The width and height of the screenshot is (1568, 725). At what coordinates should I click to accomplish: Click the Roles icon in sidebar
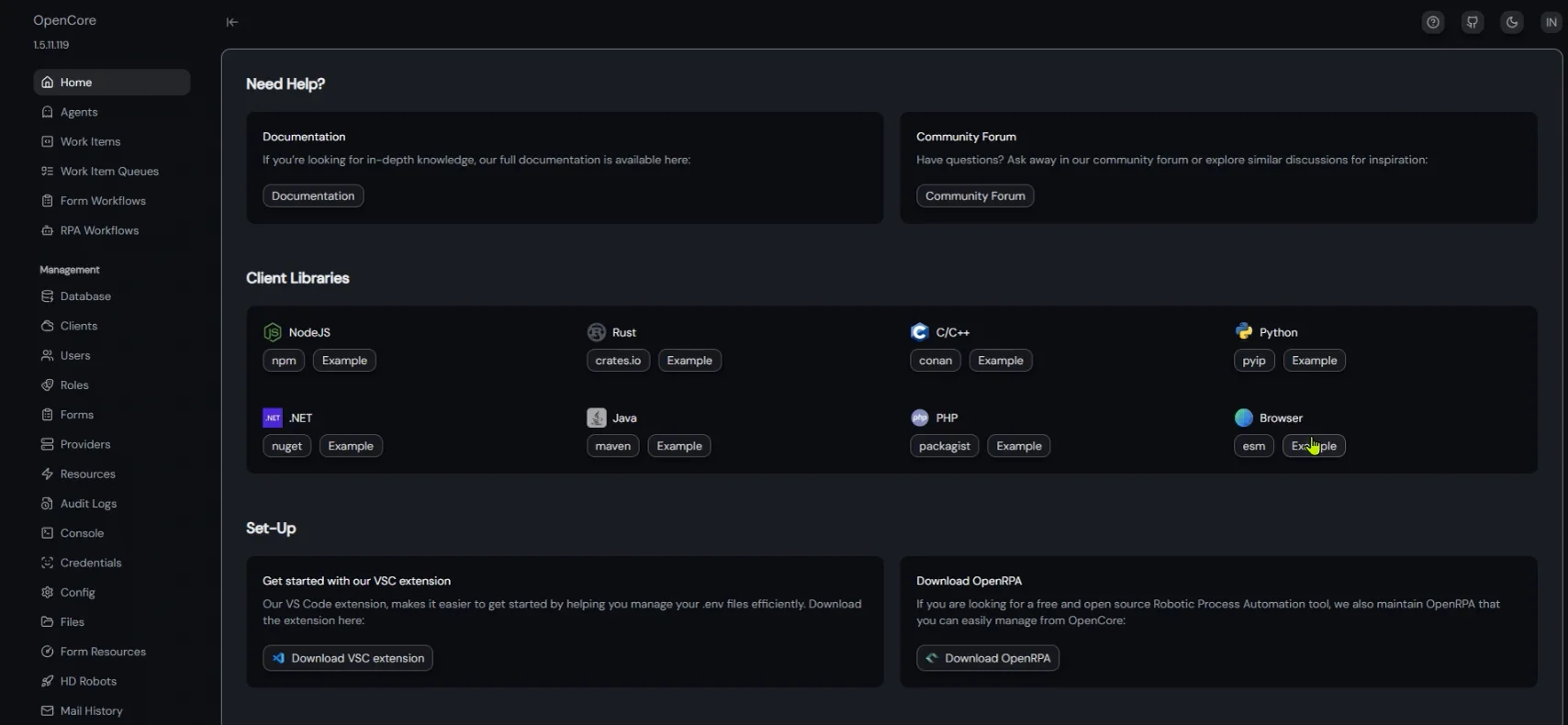[x=48, y=385]
